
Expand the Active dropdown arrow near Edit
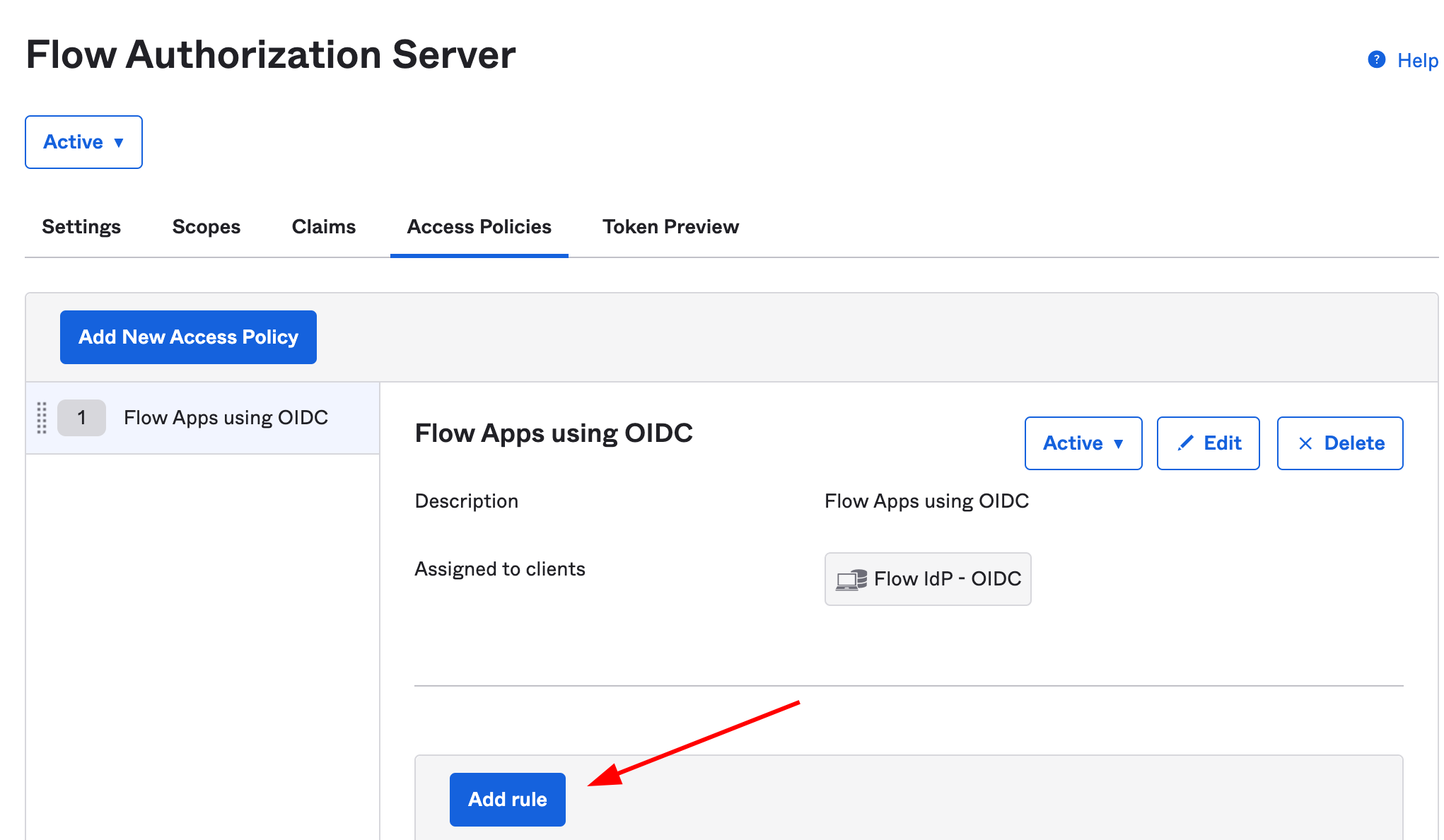click(x=1119, y=443)
